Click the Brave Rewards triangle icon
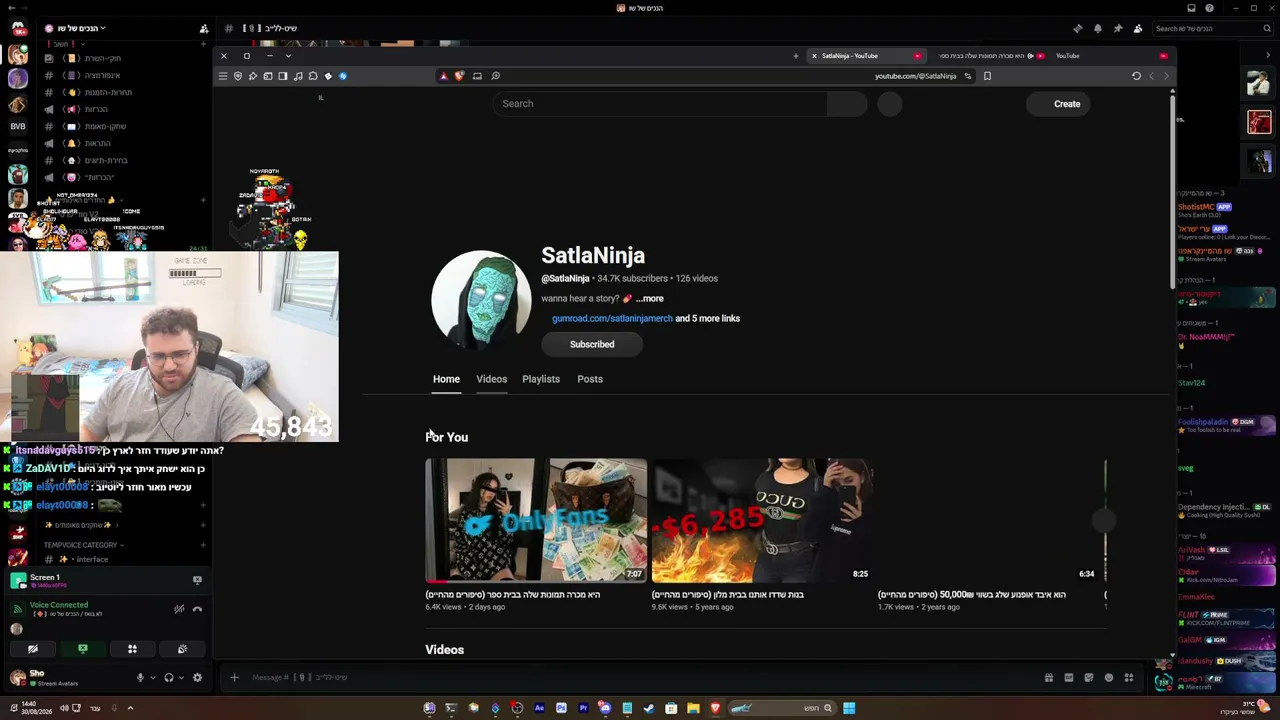Image resolution: width=1280 pixels, height=720 pixels. click(443, 76)
